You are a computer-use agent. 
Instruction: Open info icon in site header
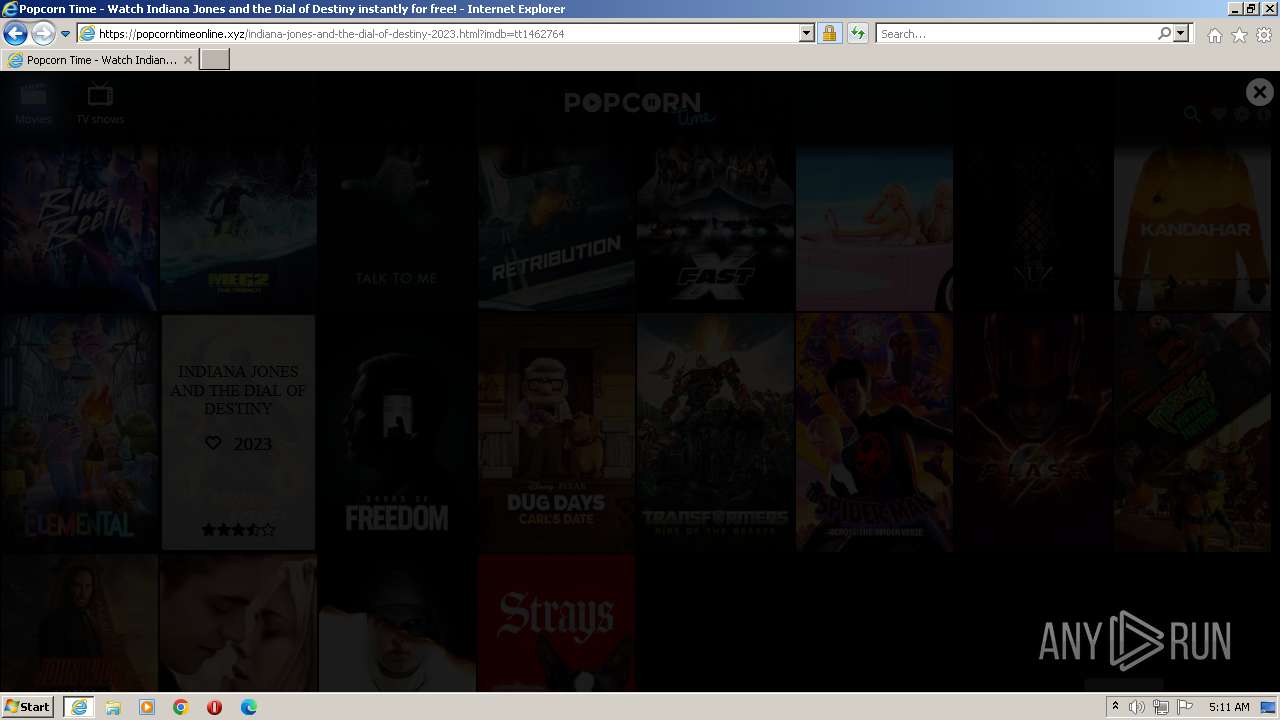[x=1264, y=114]
